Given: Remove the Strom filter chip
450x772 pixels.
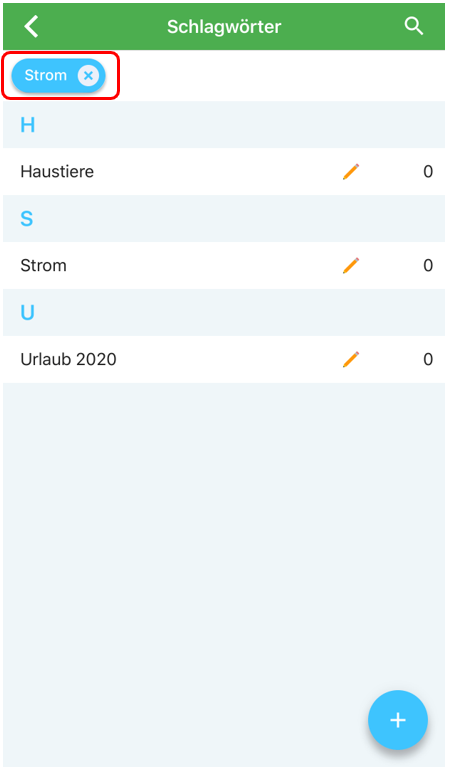Looking at the screenshot, I should click(x=88, y=75).
